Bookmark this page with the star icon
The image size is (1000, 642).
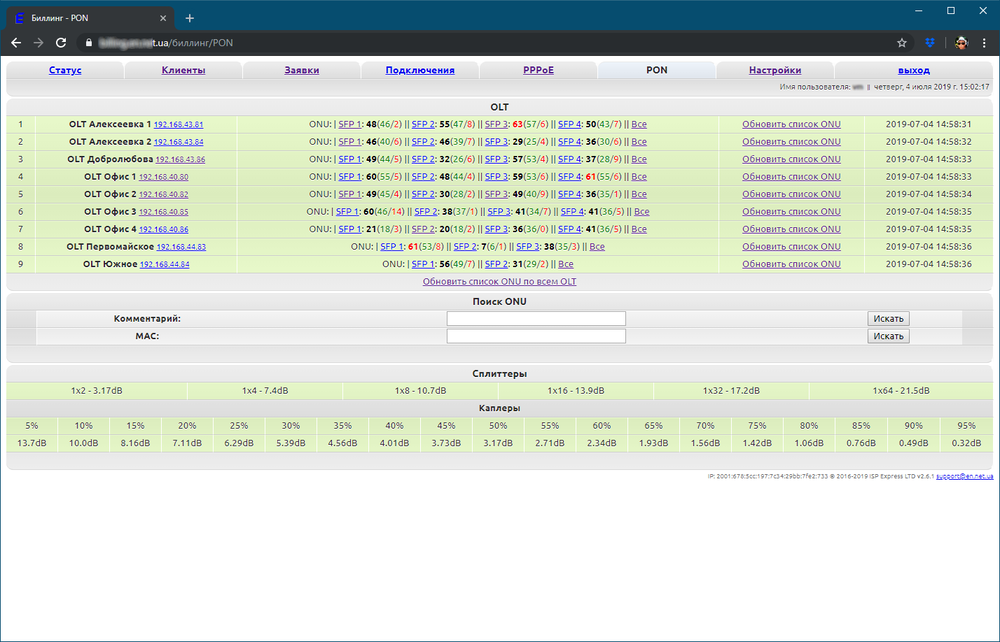click(902, 43)
